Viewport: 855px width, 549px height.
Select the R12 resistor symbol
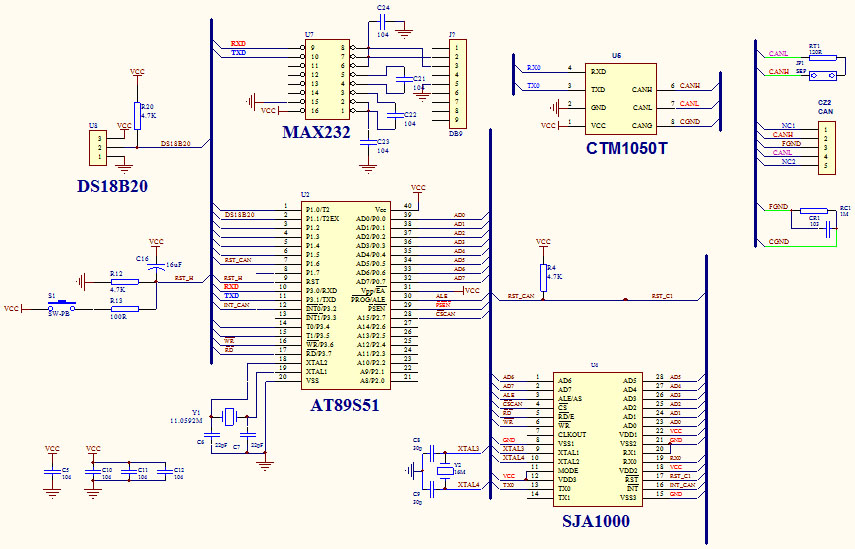125,282
